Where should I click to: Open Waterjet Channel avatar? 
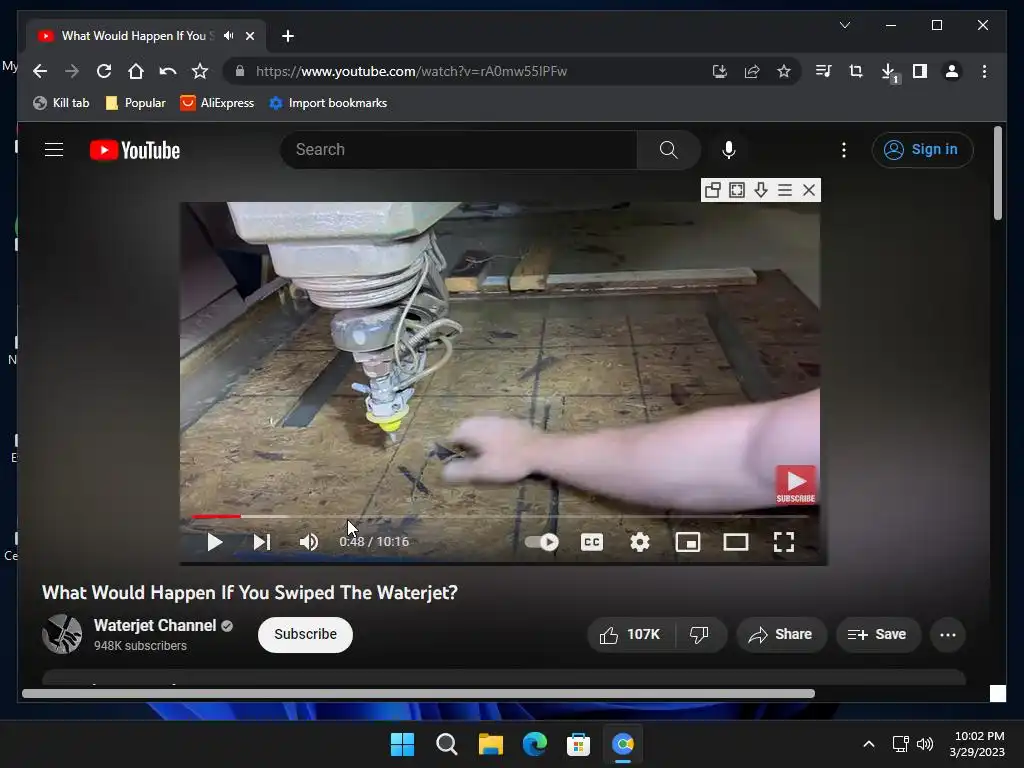tap(62, 634)
